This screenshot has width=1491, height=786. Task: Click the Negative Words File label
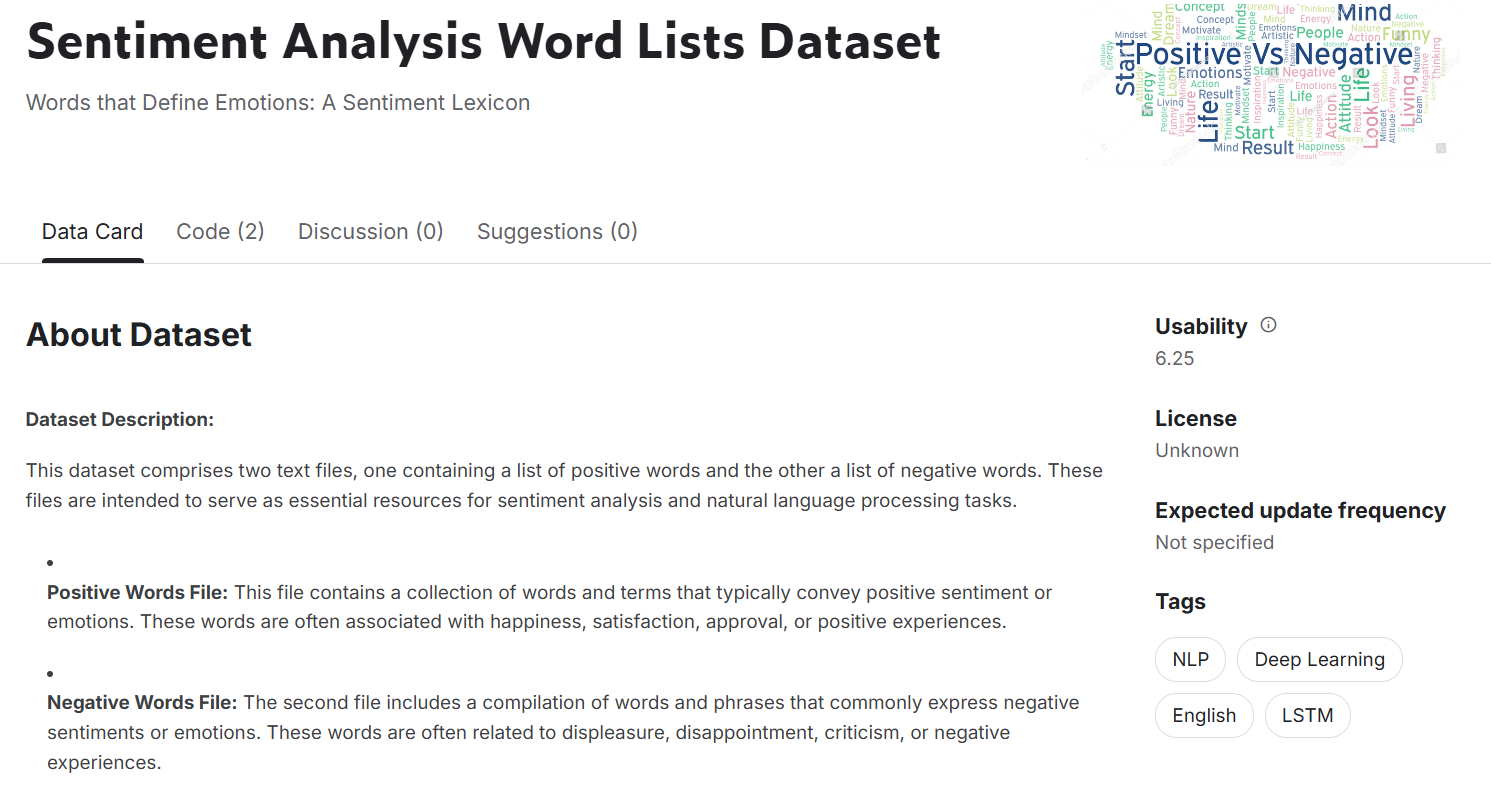[142, 702]
